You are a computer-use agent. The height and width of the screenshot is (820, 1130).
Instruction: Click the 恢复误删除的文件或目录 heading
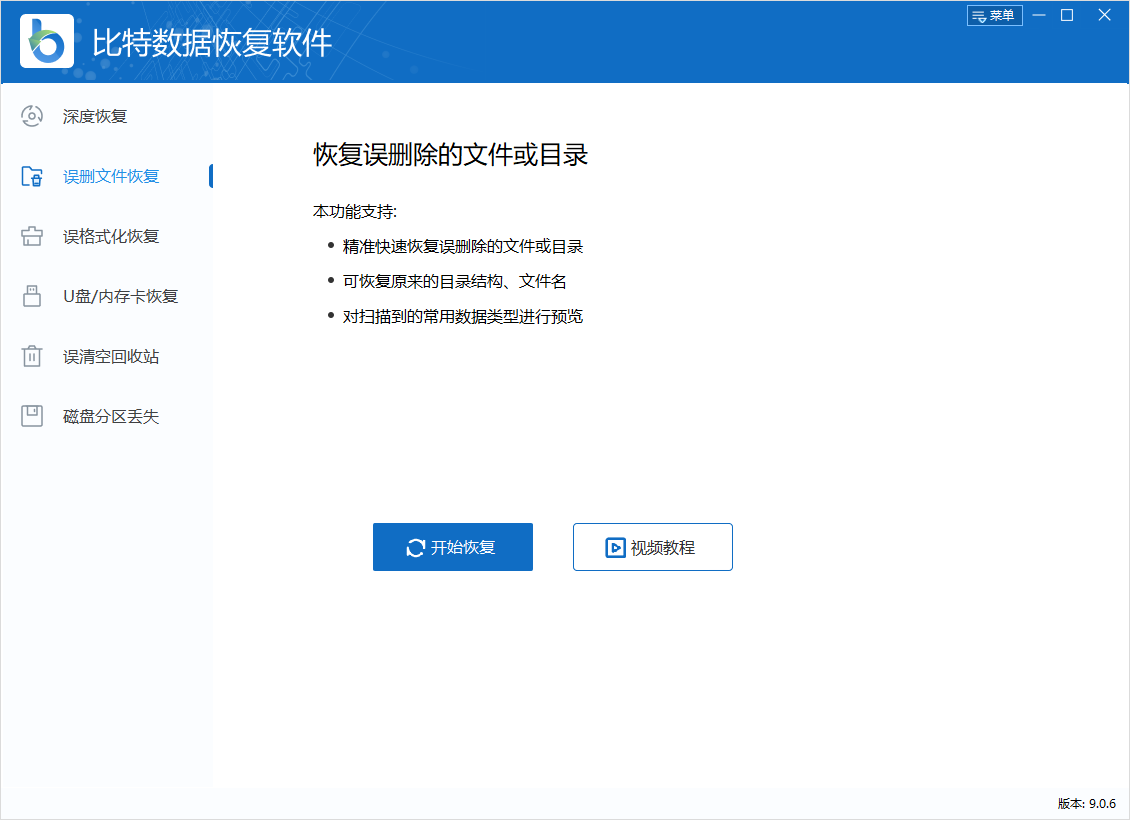click(449, 155)
